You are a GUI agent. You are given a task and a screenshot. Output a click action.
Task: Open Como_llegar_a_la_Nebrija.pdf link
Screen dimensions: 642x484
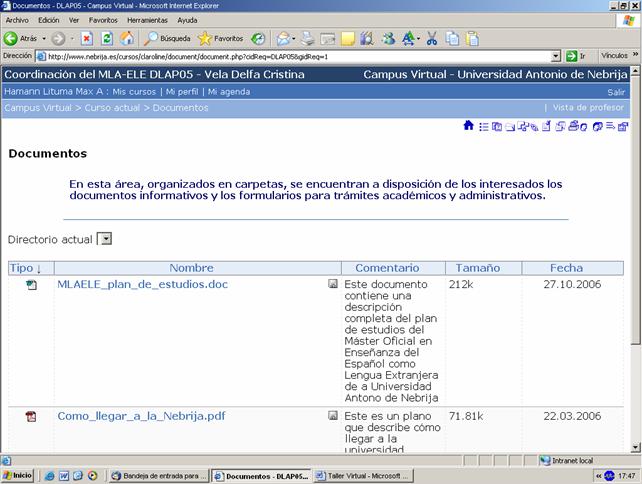(x=141, y=416)
